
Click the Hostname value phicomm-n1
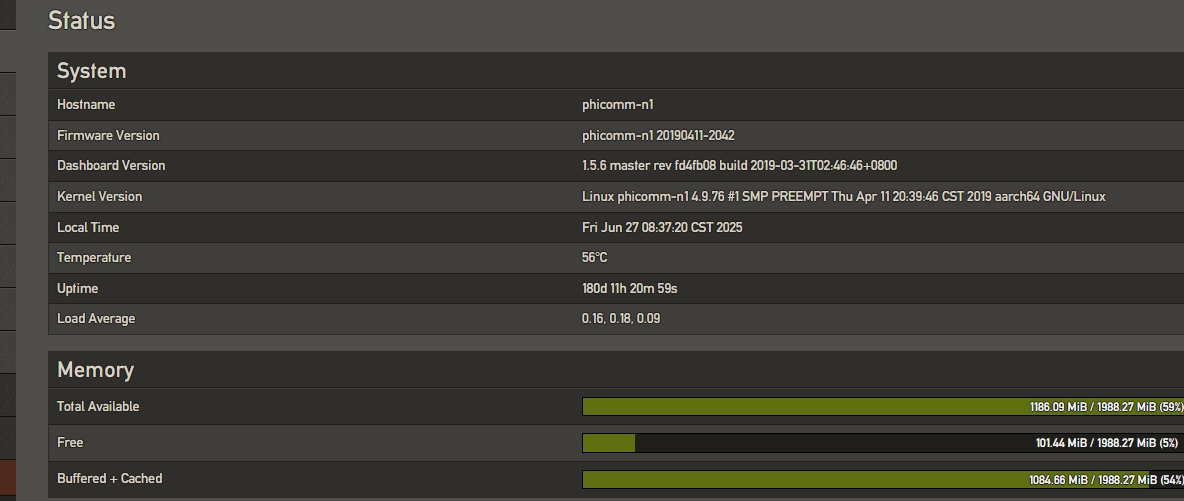click(x=618, y=104)
